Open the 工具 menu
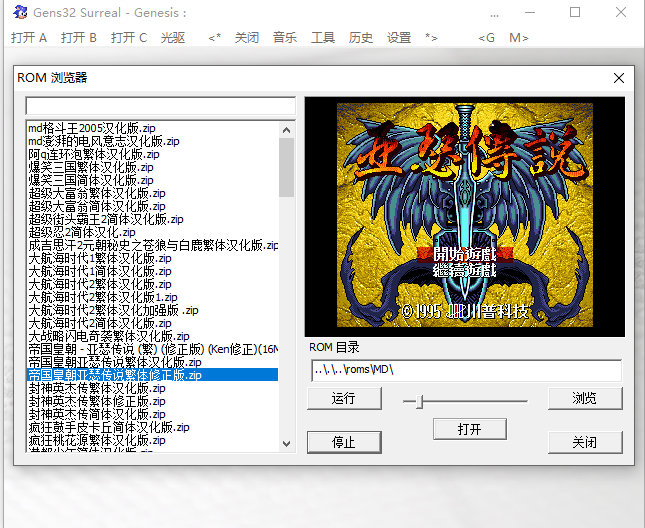The width and height of the screenshot is (645, 528). 323,38
